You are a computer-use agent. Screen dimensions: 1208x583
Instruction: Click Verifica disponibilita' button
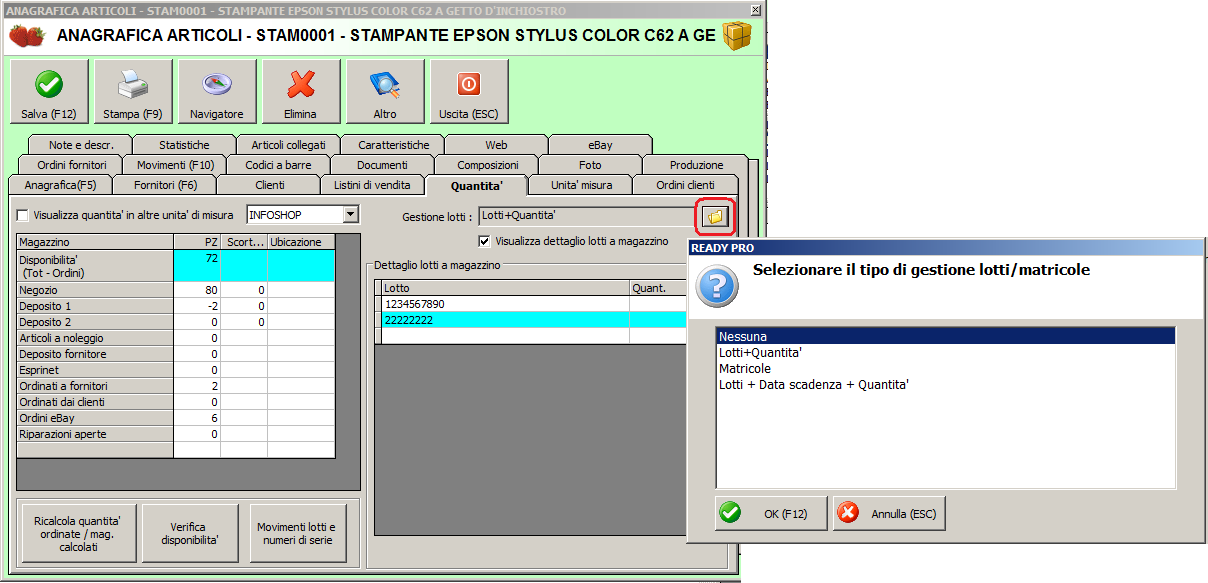pos(190,534)
